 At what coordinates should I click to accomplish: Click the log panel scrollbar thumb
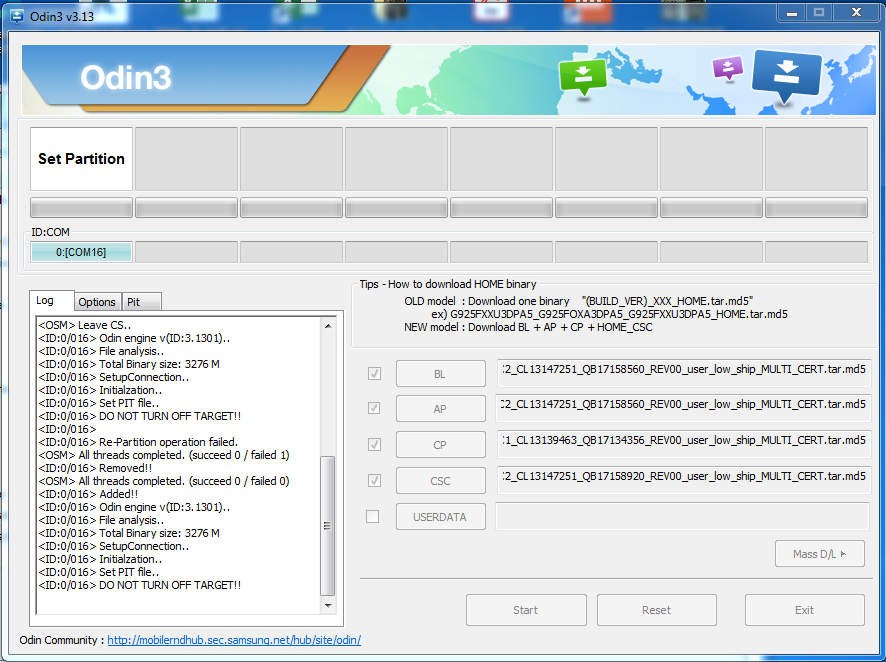click(x=328, y=526)
